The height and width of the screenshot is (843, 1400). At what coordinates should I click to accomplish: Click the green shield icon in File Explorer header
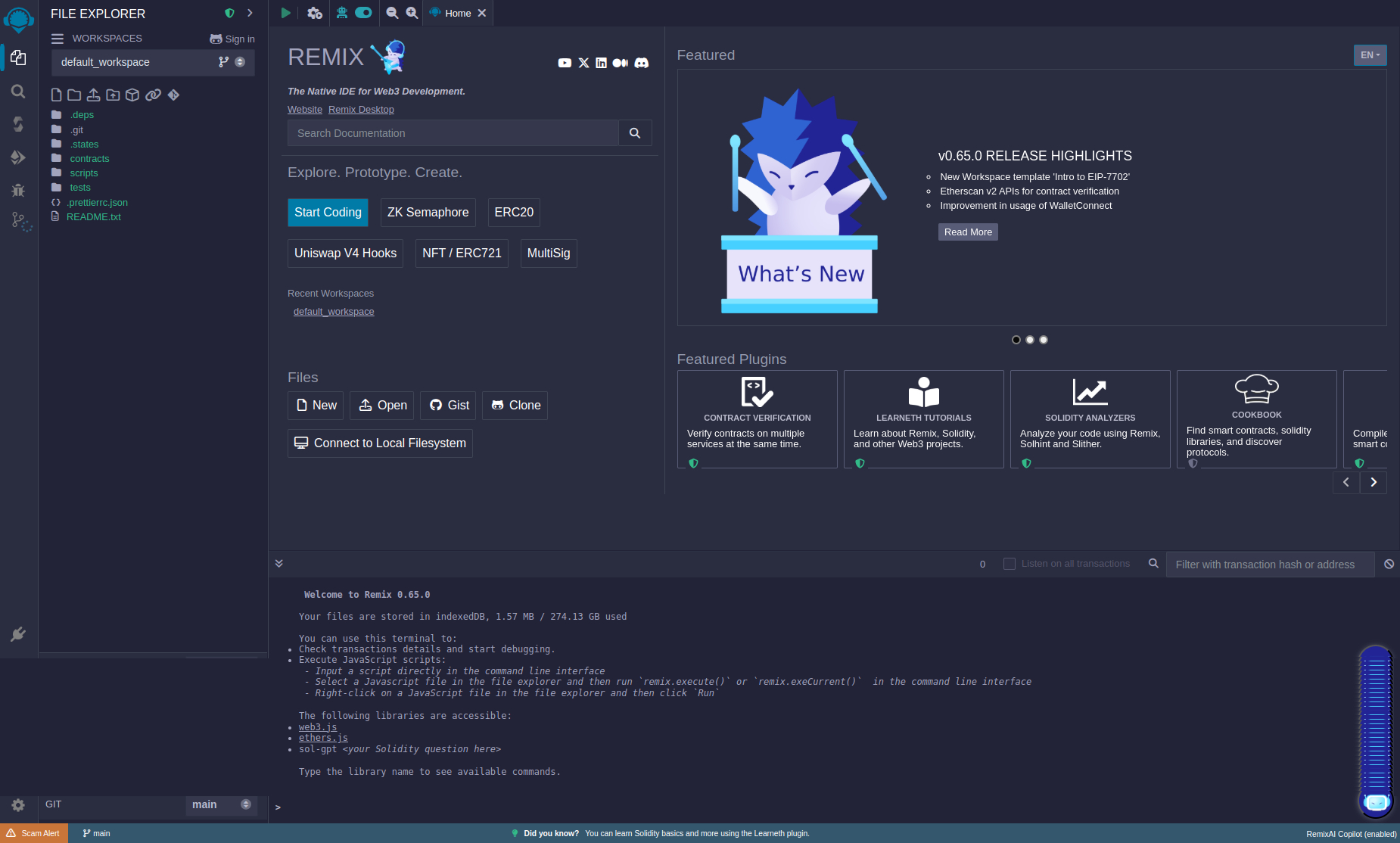(x=229, y=13)
